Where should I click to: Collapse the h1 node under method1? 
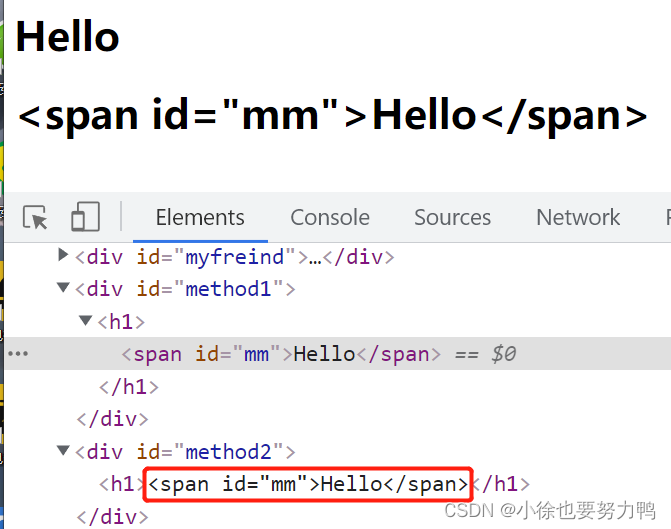(86, 320)
